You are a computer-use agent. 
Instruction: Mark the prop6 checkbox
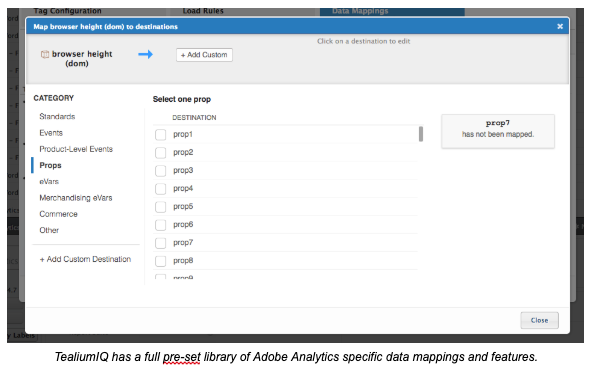pos(160,225)
